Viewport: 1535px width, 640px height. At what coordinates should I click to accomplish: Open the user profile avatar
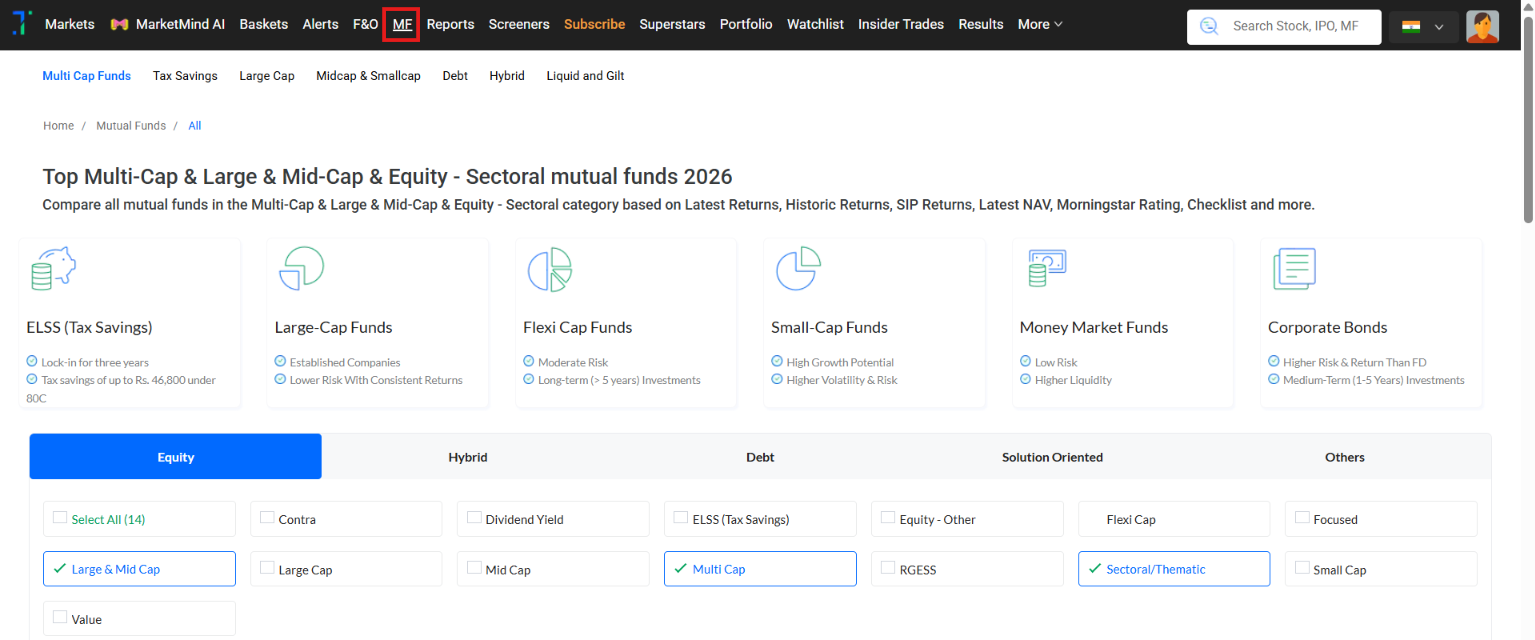[x=1482, y=27]
